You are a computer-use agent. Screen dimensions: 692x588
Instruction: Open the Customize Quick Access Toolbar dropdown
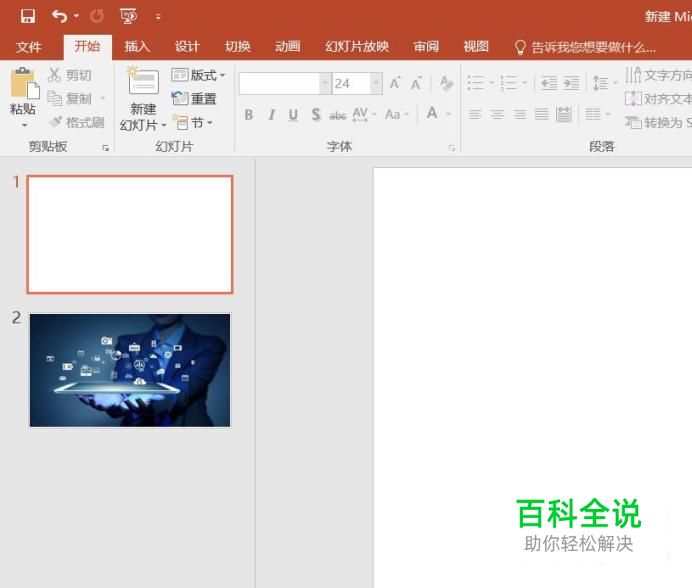(158, 17)
